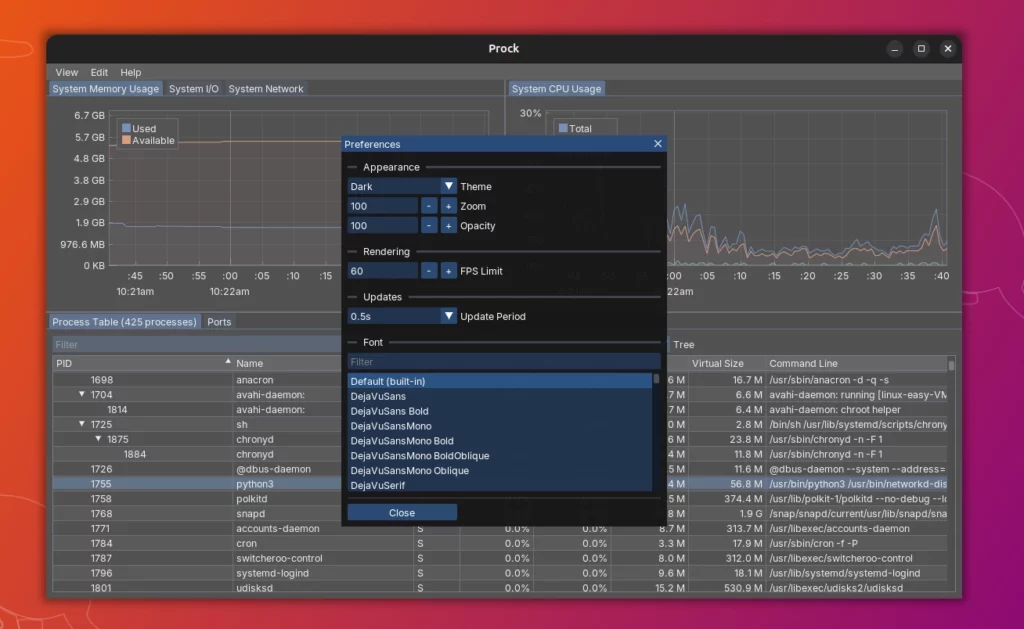
Task: Collapse tree arrow for PID 1725
Action: (82, 424)
